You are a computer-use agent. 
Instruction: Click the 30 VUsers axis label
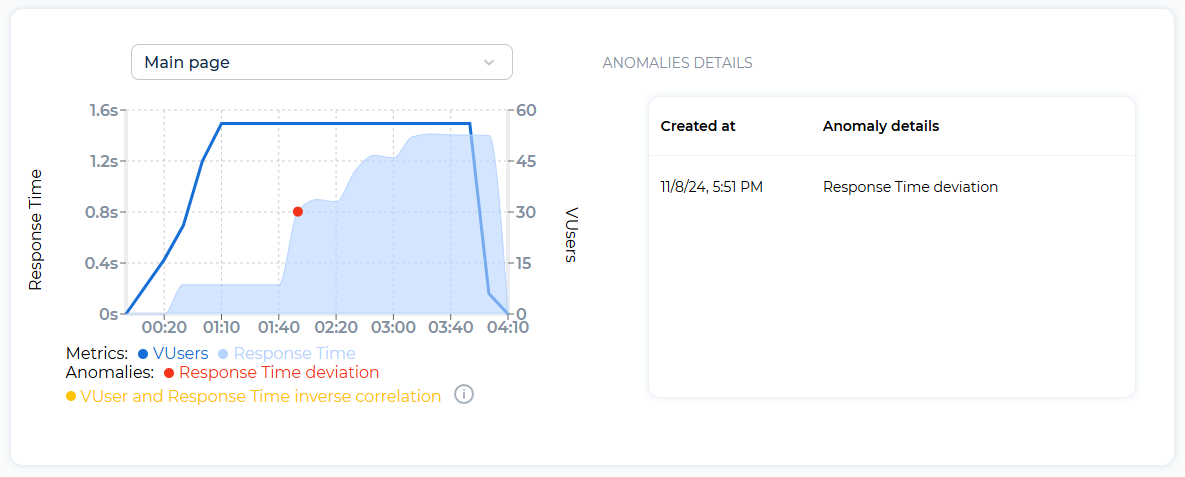(527, 212)
